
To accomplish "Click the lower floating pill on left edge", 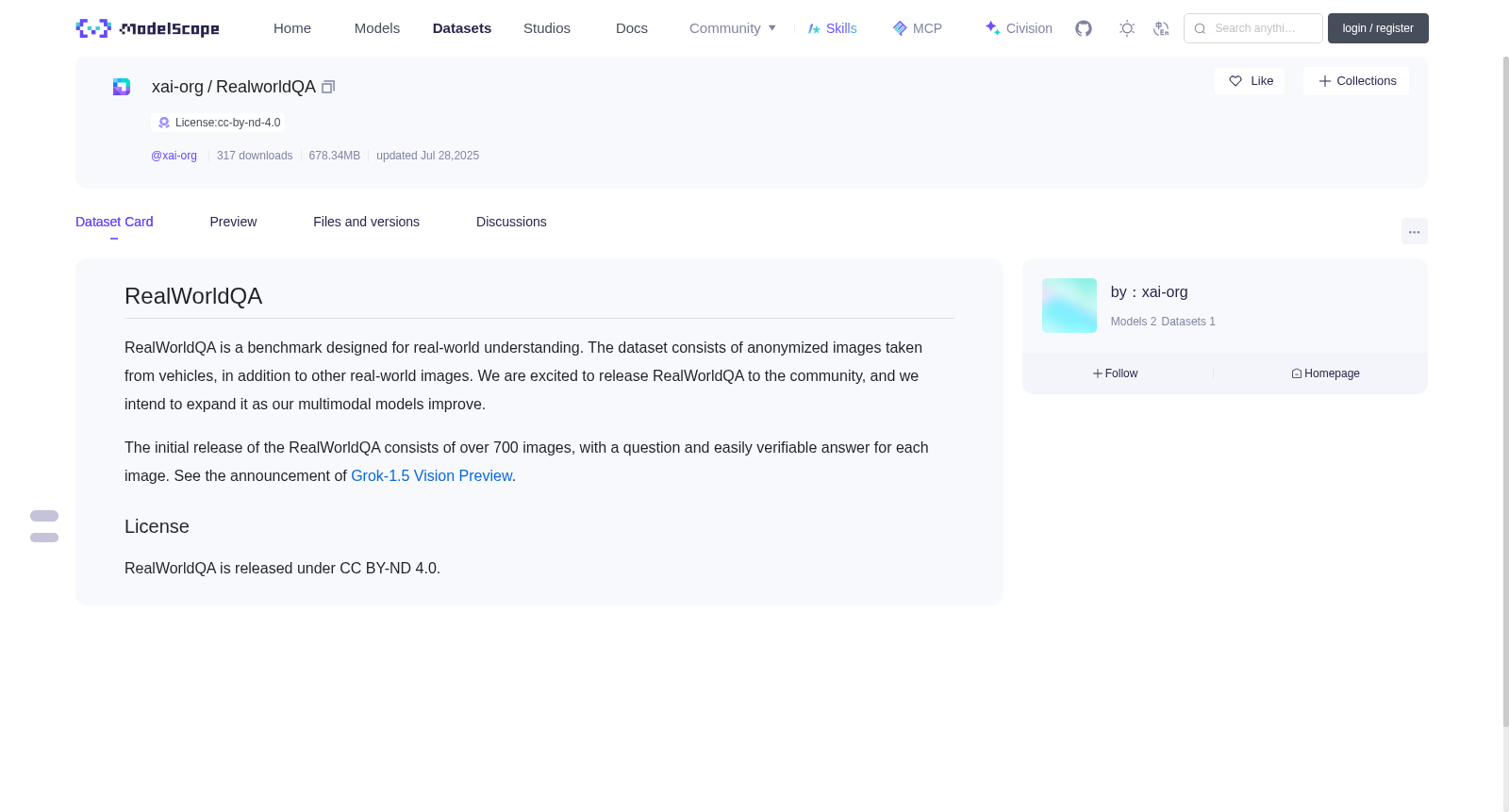I will pos(44,538).
